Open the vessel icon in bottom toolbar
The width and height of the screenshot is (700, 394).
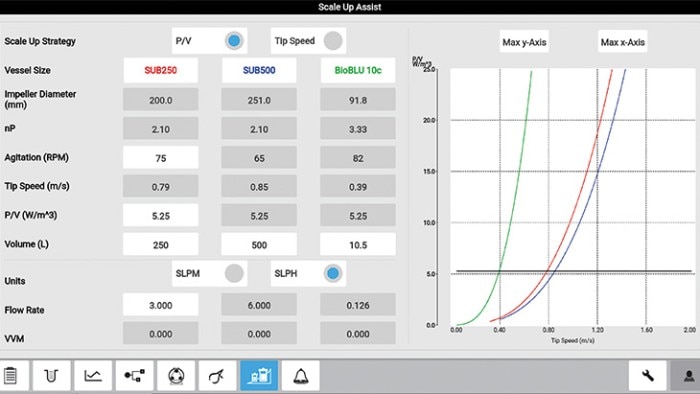point(51,376)
